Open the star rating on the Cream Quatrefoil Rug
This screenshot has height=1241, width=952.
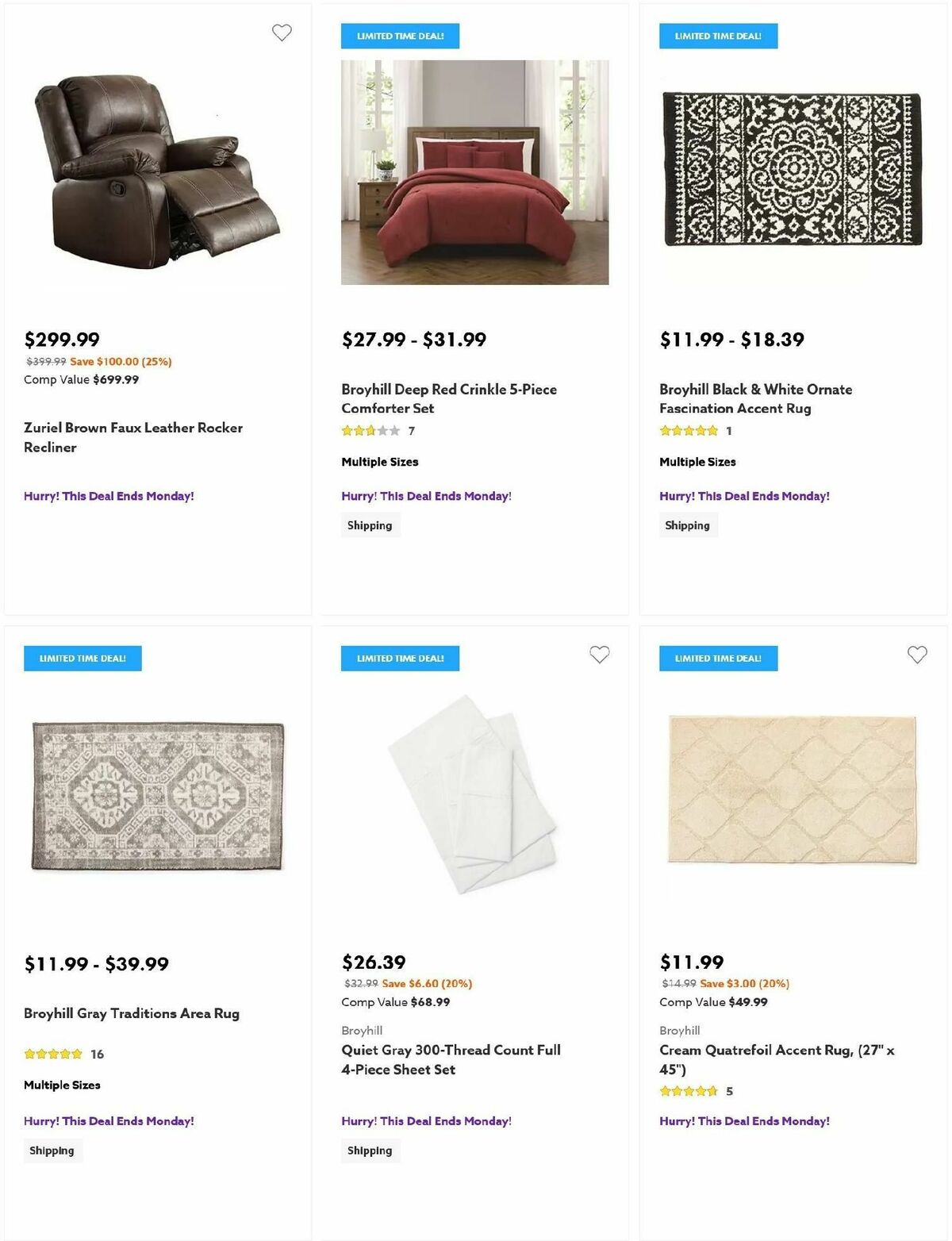pyautogui.click(x=689, y=1091)
